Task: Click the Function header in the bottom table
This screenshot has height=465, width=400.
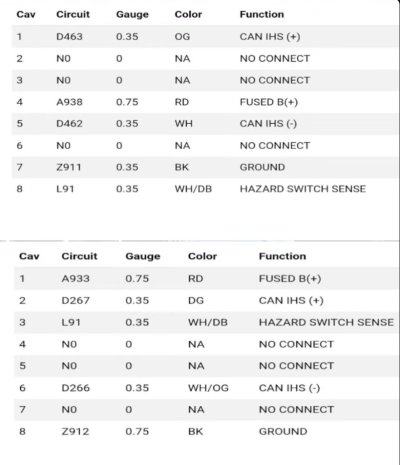Action: click(282, 256)
